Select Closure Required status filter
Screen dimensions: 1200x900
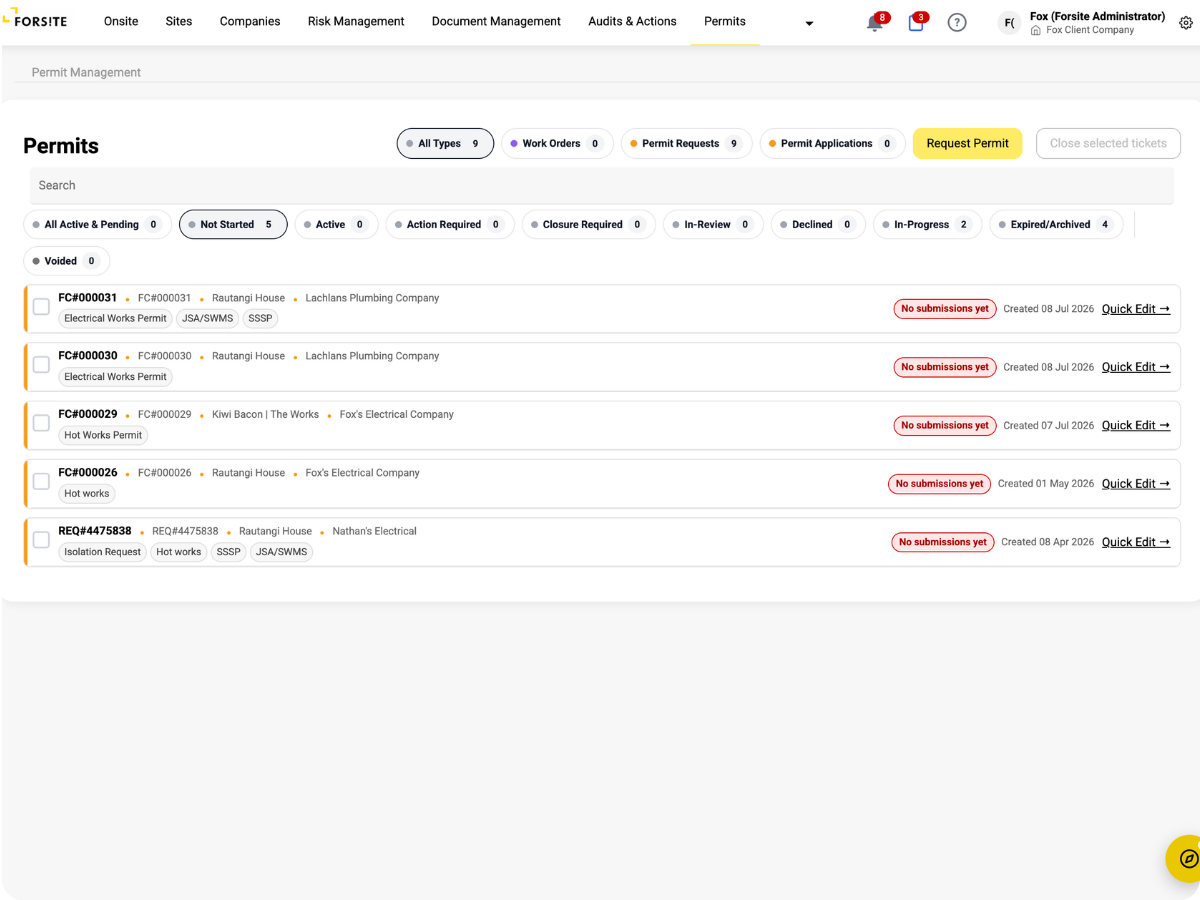(589, 224)
